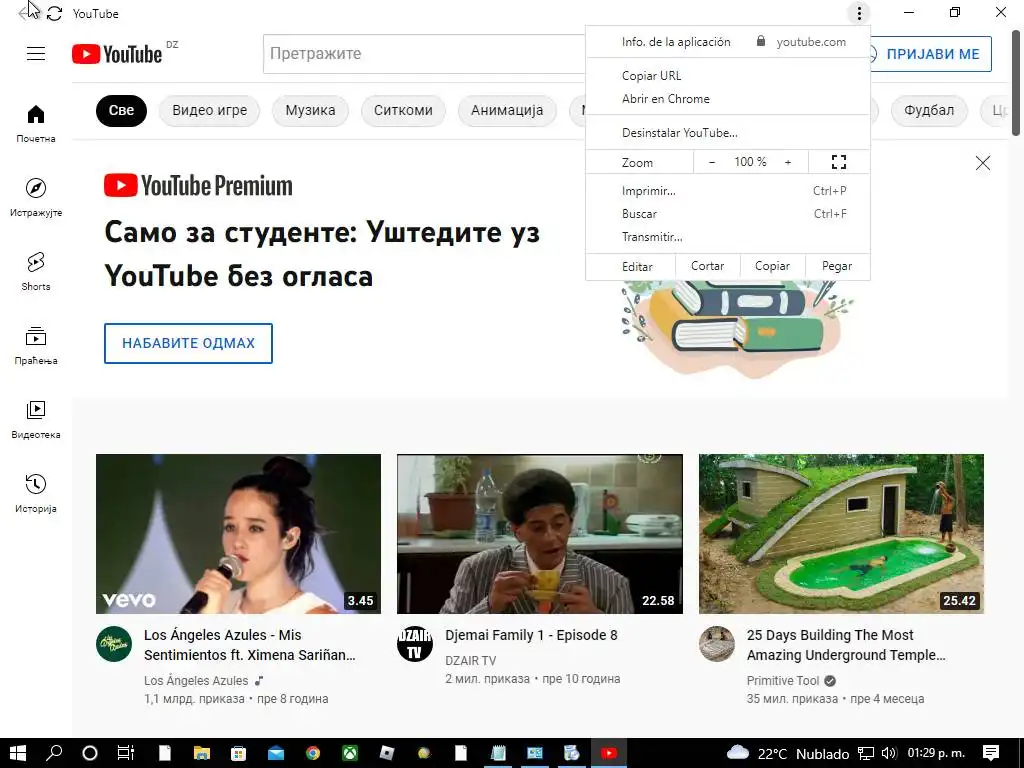Click the page vertical scrollbar
This screenshot has width=1024, height=768.
pyautogui.click(x=1016, y=82)
